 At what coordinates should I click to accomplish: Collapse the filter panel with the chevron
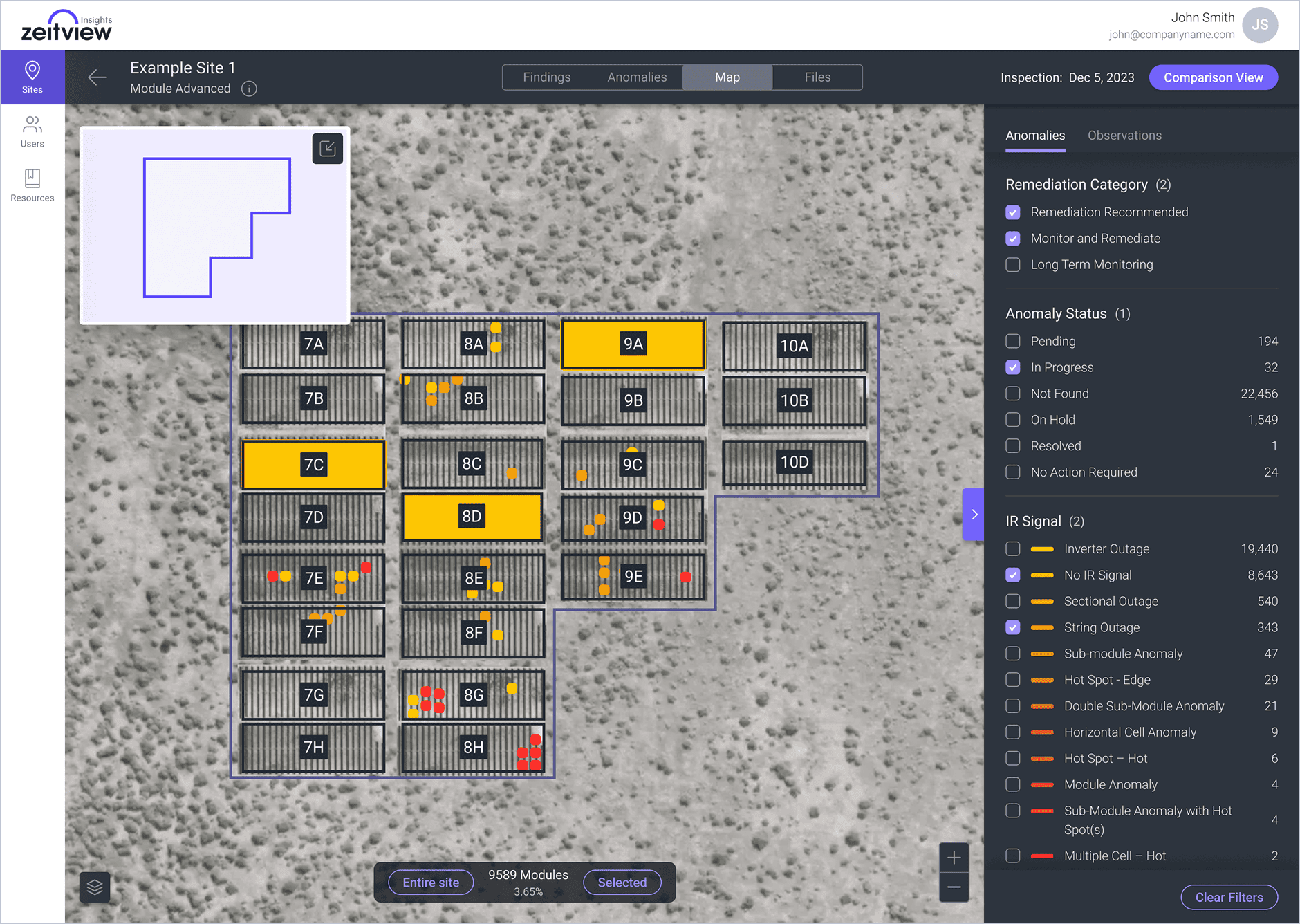(x=974, y=515)
